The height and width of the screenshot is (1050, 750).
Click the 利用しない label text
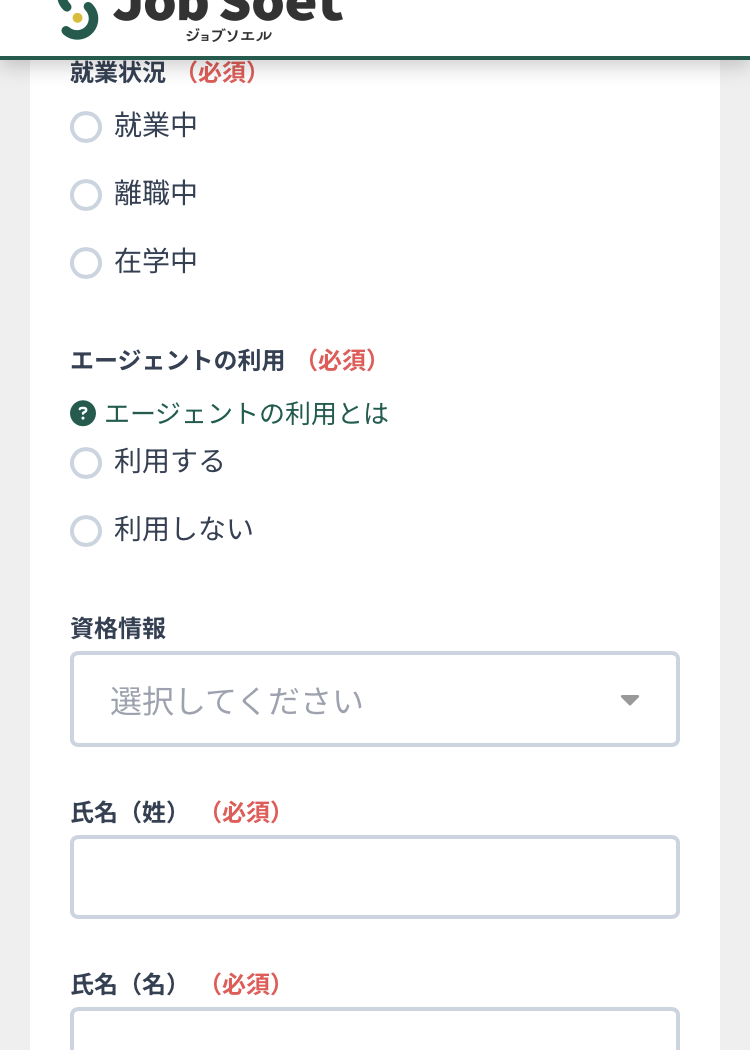click(x=183, y=530)
